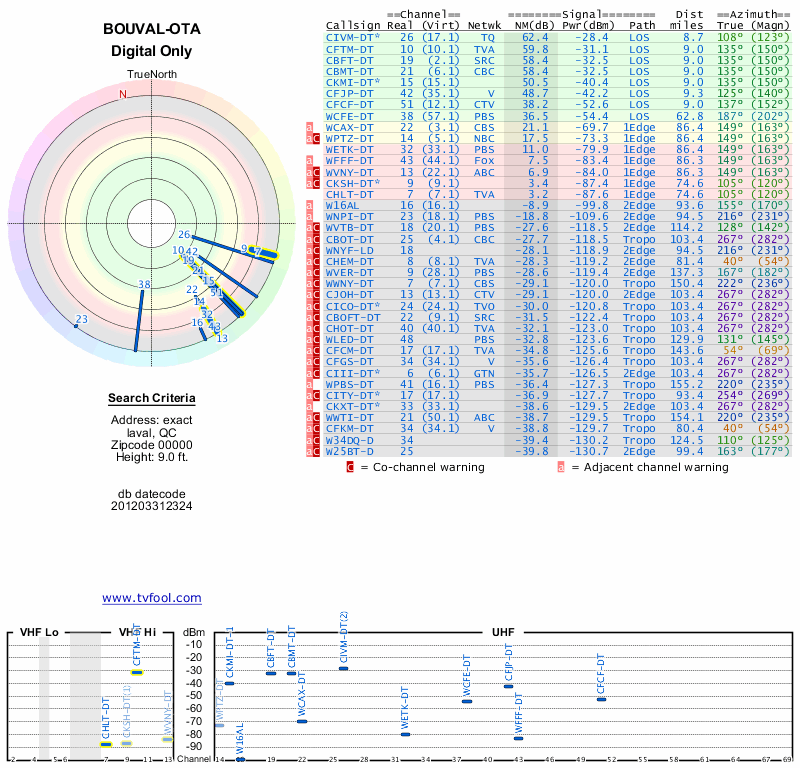Click the adjacent-channel badge on the WFFF-DT row
Screen dimensions: 800x768
pos(309,161)
